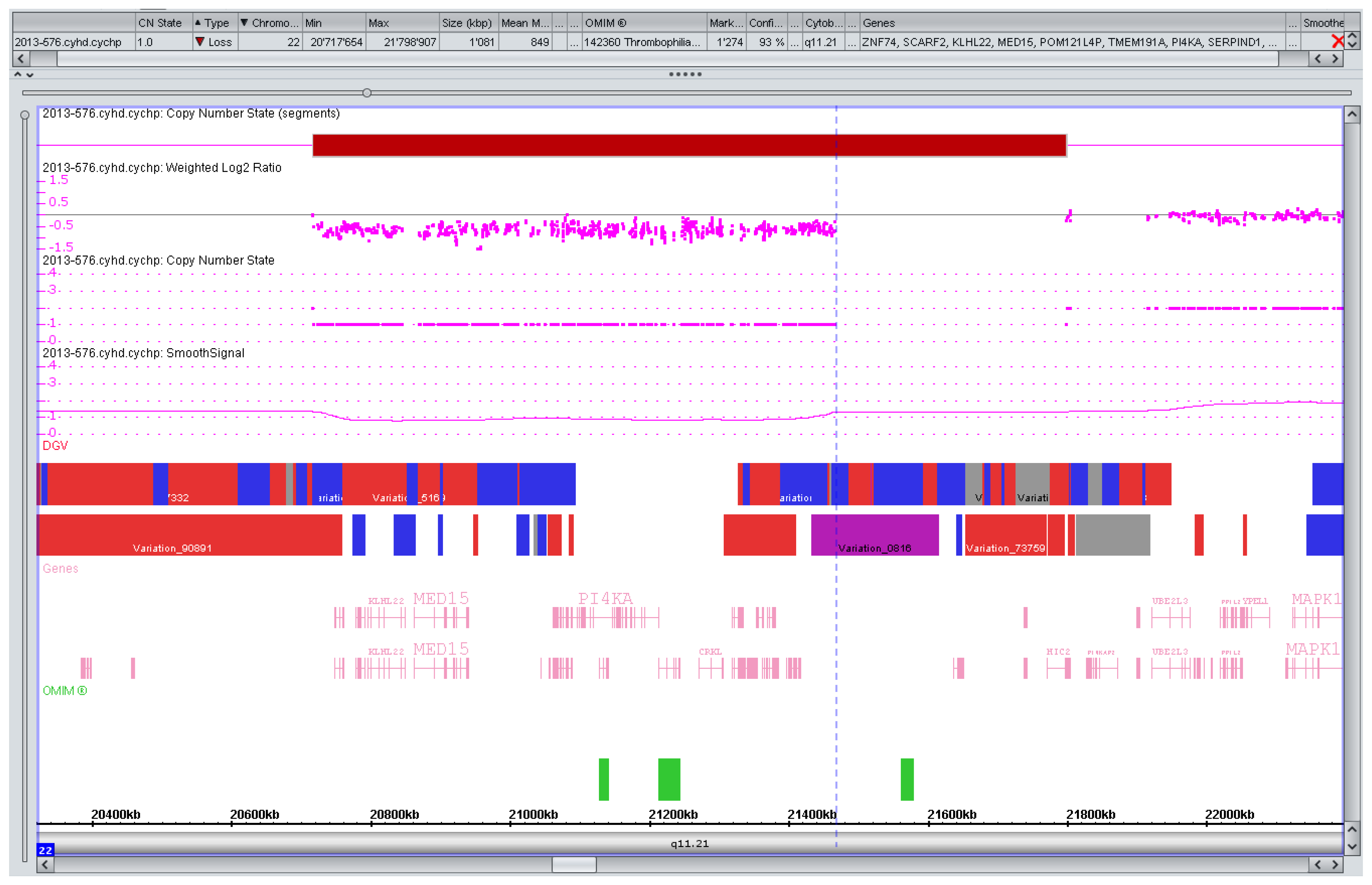Click the red Loss triangle icon
This screenshot has height=885, width=1372.
click(x=199, y=41)
